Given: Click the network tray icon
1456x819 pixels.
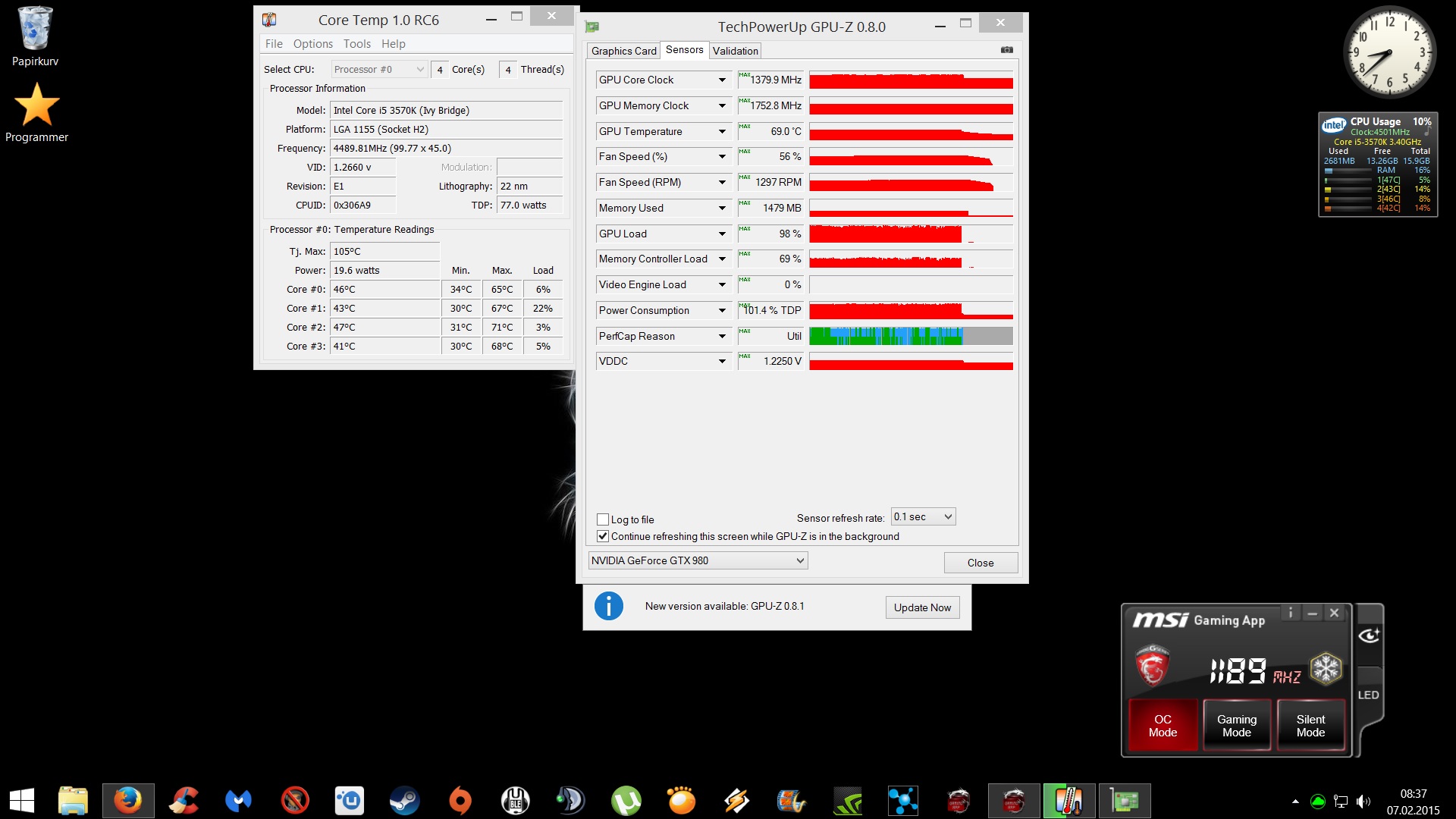Looking at the screenshot, I should point(1341,802).
